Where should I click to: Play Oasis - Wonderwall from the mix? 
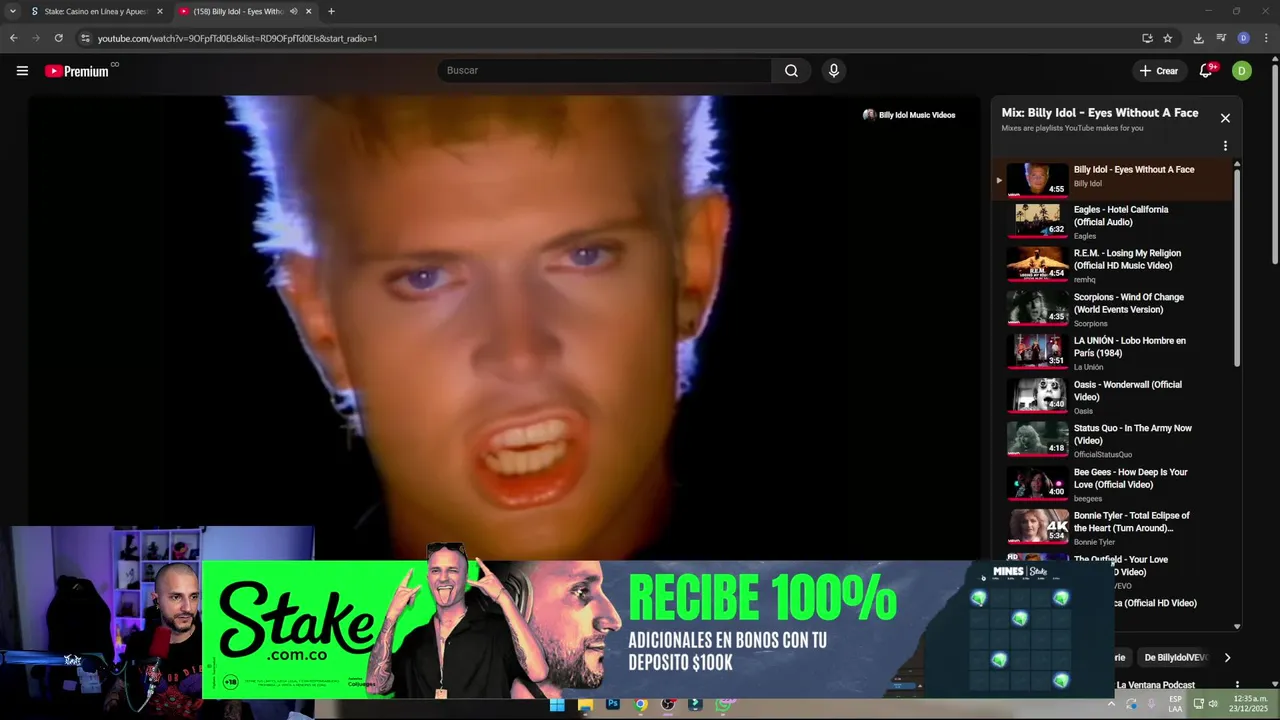[1113, 397]
